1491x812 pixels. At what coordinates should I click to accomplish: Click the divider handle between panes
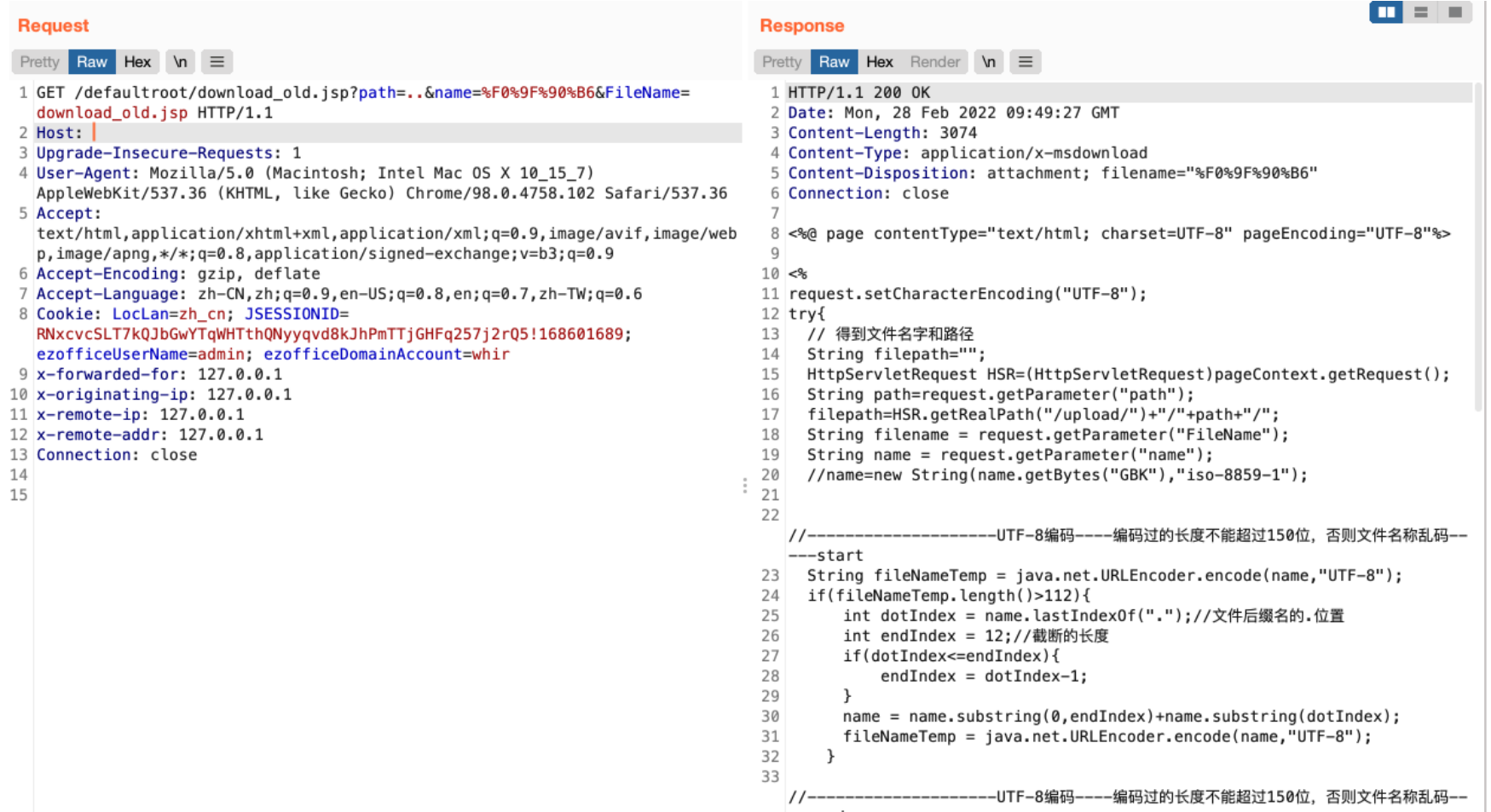coord(745,486)
